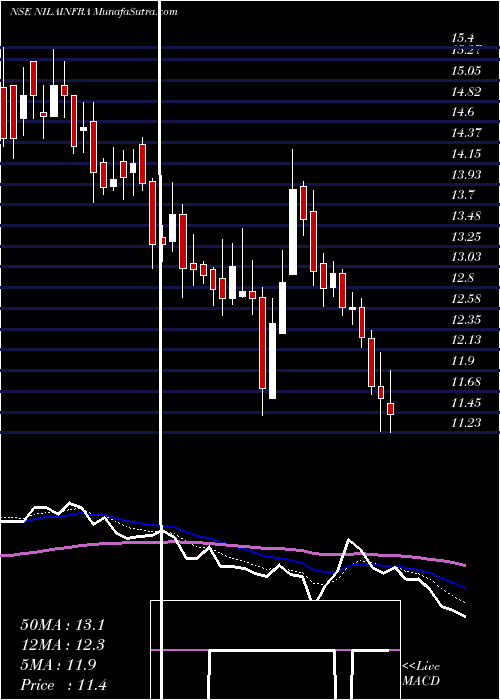The image size is (500, 700).
Task: Click the Price : 11.4 readout
Action: [x=63, y=685]
